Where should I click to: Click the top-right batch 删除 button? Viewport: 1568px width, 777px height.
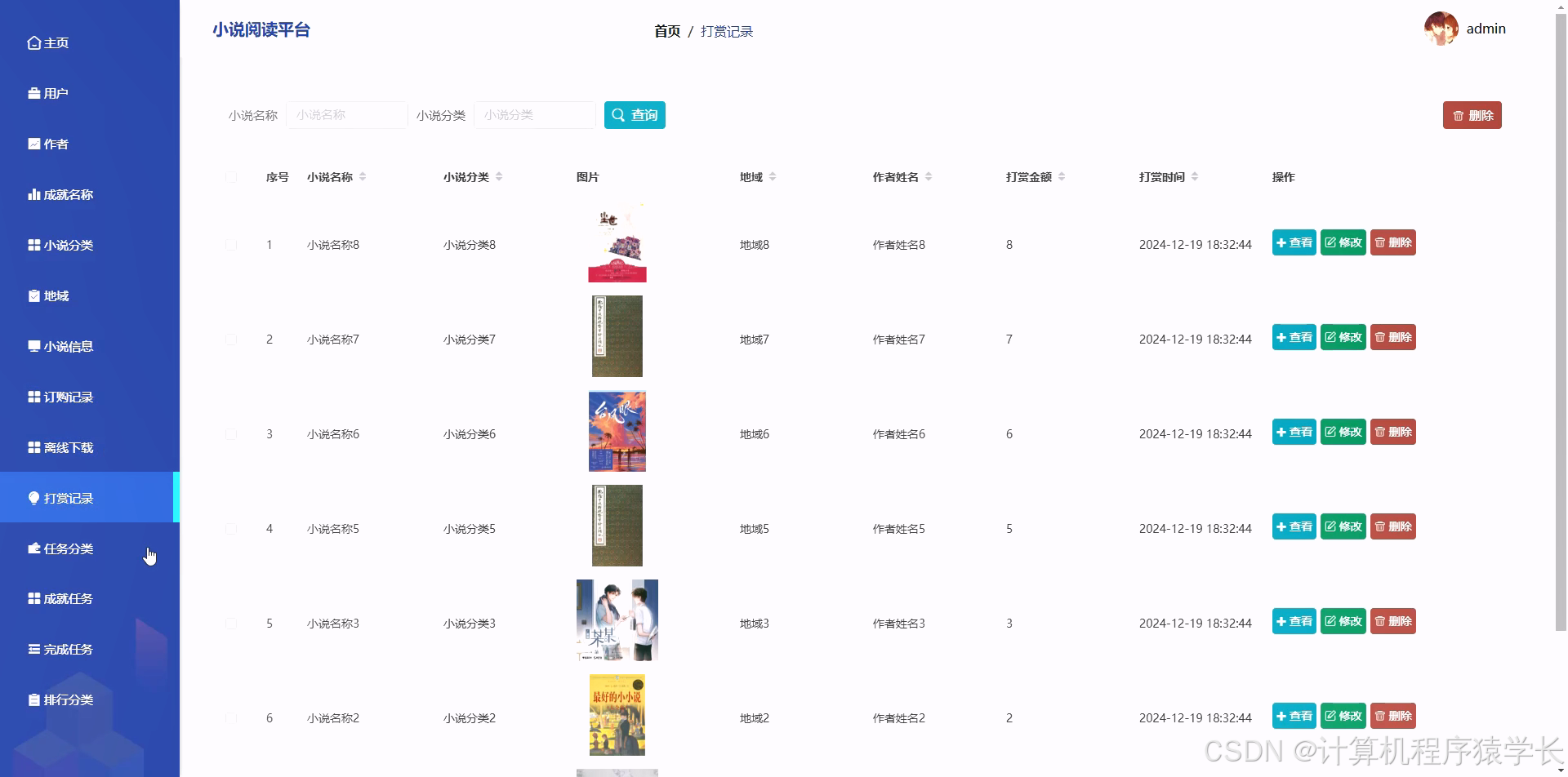(1472, 115)
